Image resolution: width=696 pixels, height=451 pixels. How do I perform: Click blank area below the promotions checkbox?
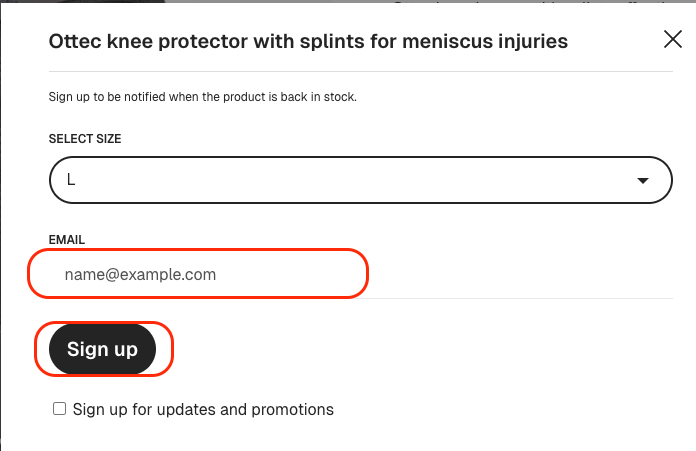[x=300, y=435]
